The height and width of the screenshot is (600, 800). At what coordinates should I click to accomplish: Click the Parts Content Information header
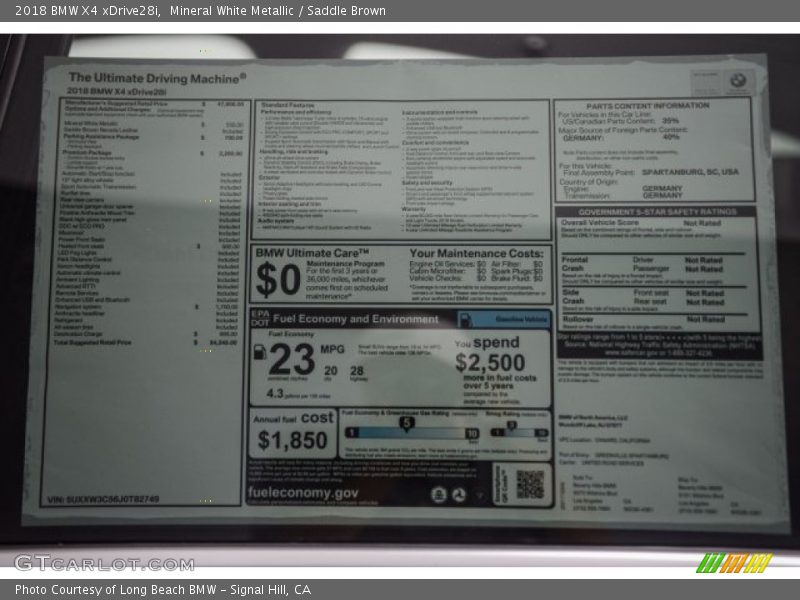647,105
